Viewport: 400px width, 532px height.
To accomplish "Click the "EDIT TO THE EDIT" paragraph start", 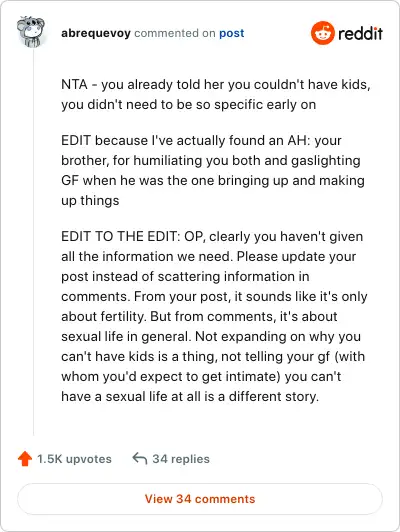I will pyautogui.click(x=120, y=236).
